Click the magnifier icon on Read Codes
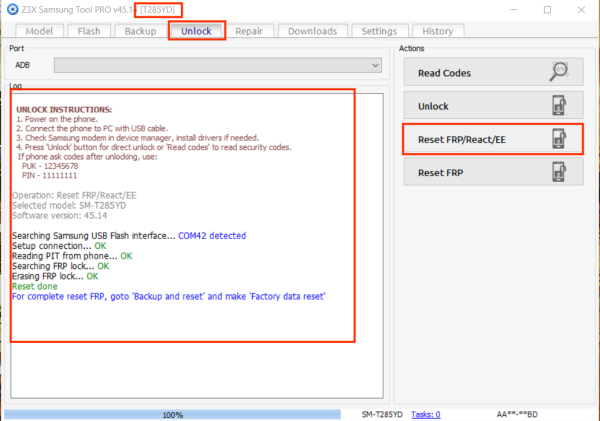 pyautogui.click(x=559, y=72)
